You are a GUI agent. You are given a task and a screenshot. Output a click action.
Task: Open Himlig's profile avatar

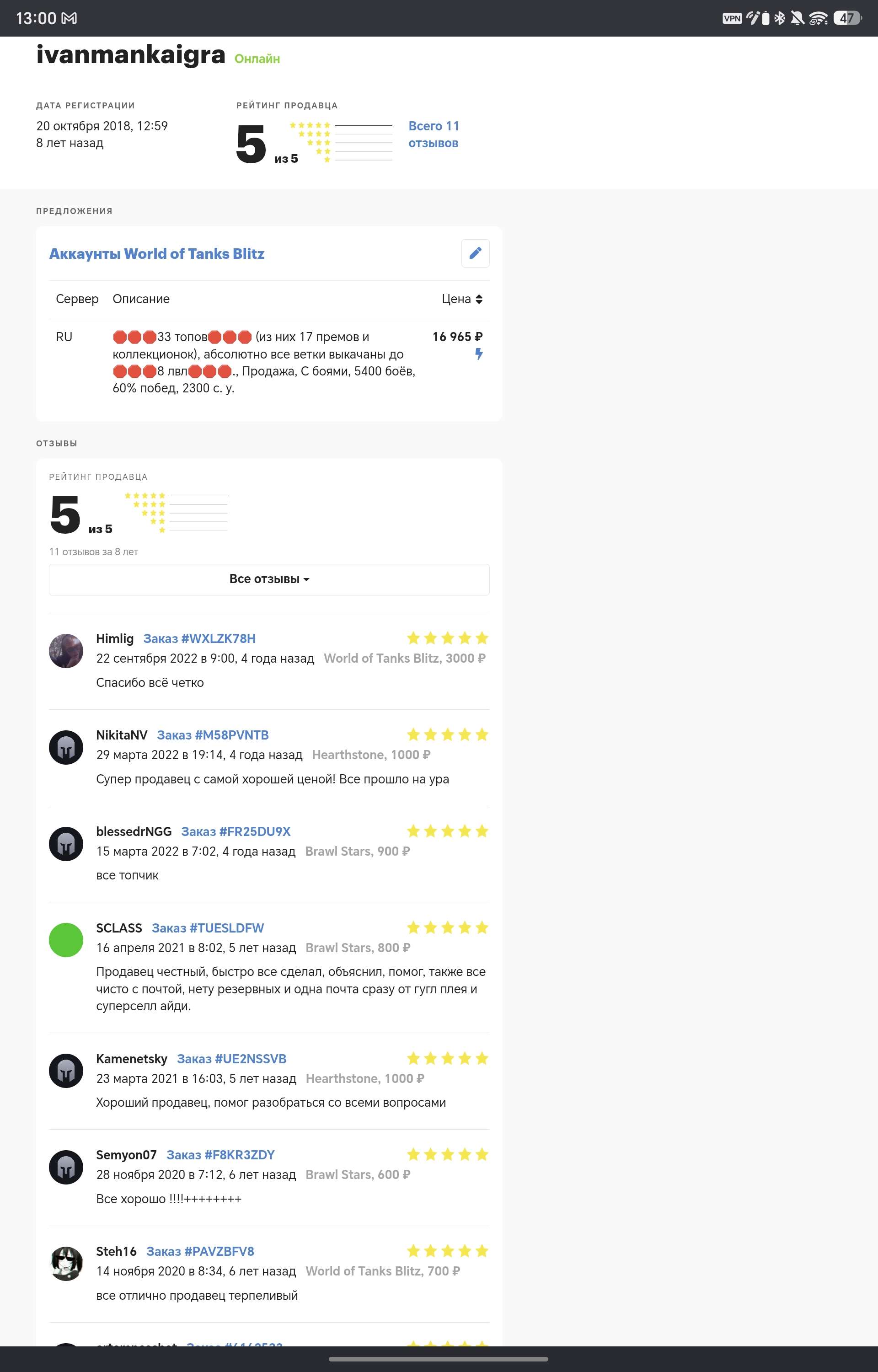[x=66, y=651]
